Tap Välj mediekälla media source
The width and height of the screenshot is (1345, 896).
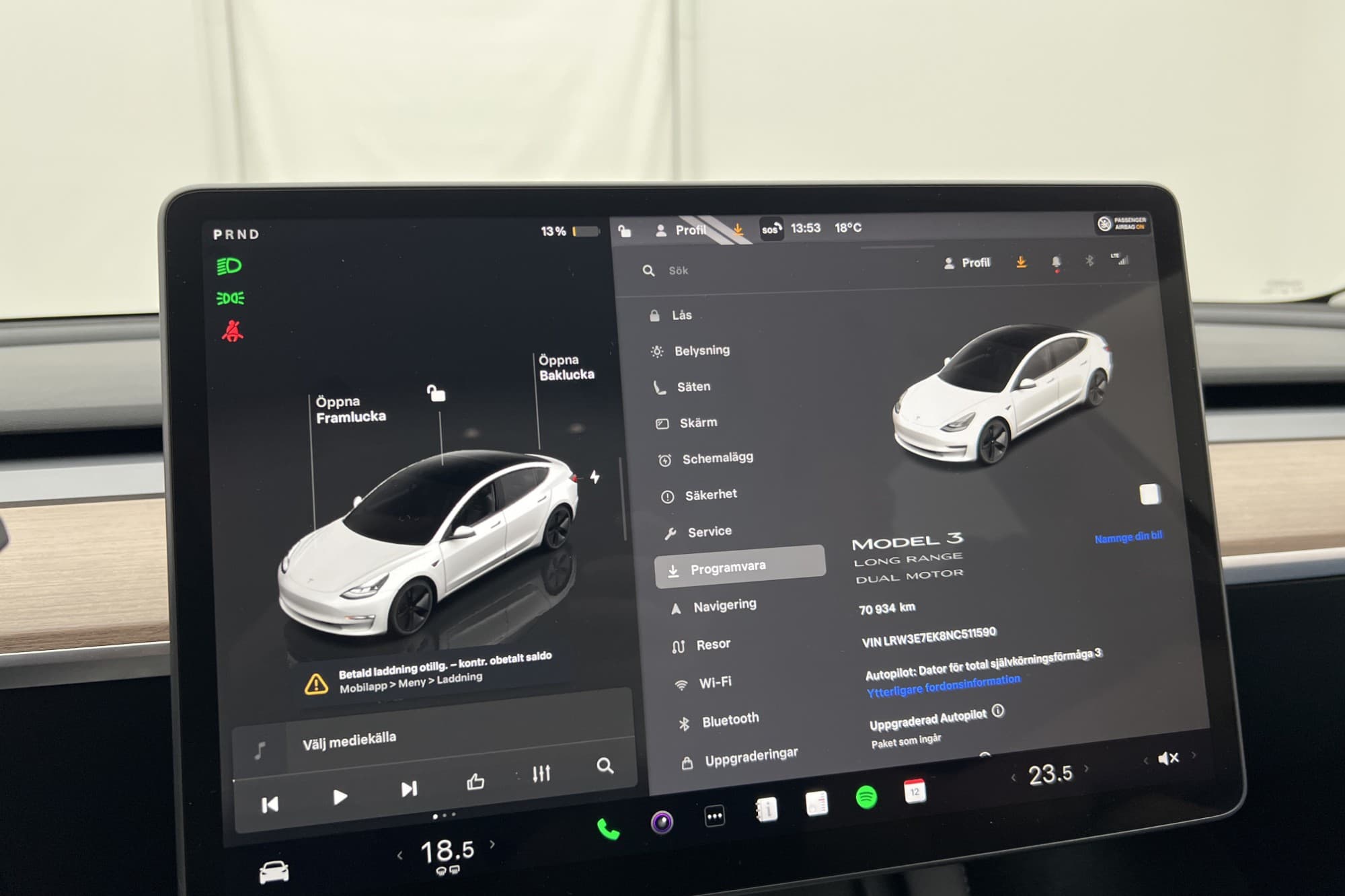[x=349, y=741]
